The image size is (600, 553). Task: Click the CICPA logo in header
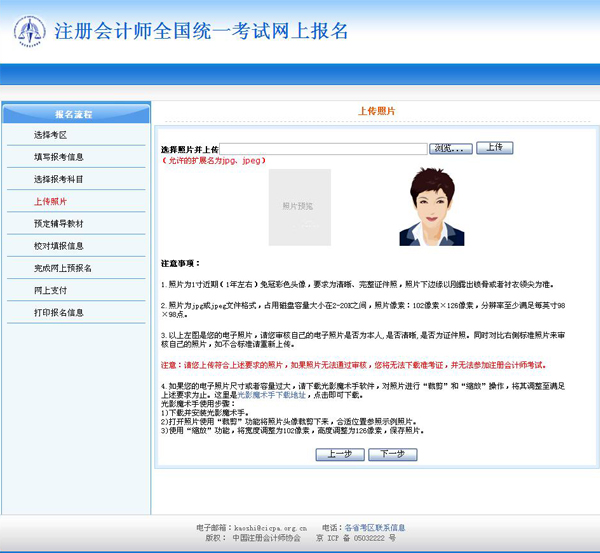pos(30,31)
